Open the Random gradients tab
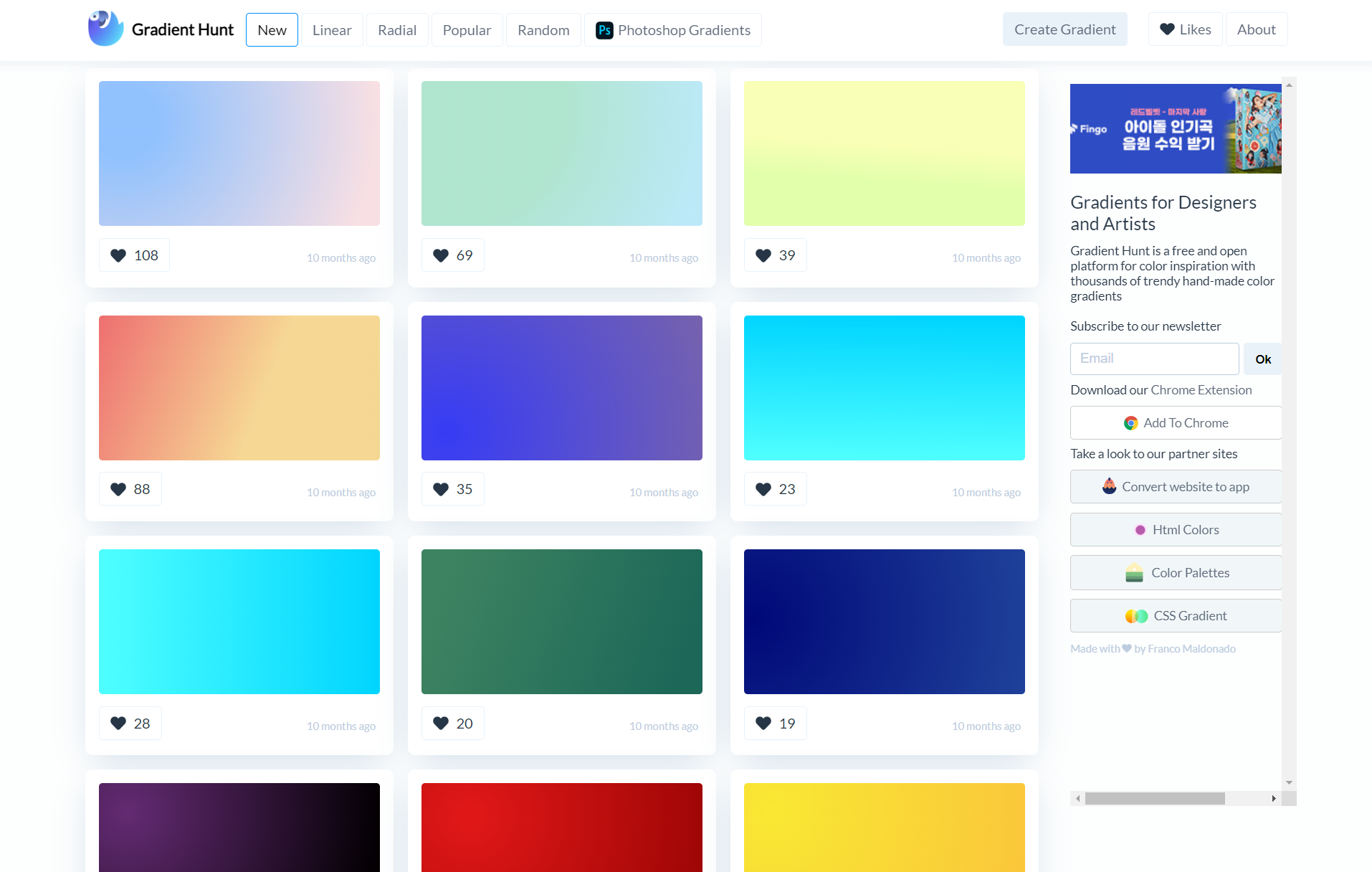Screen dimensions: 1372x872 click(x=543, y=30)
